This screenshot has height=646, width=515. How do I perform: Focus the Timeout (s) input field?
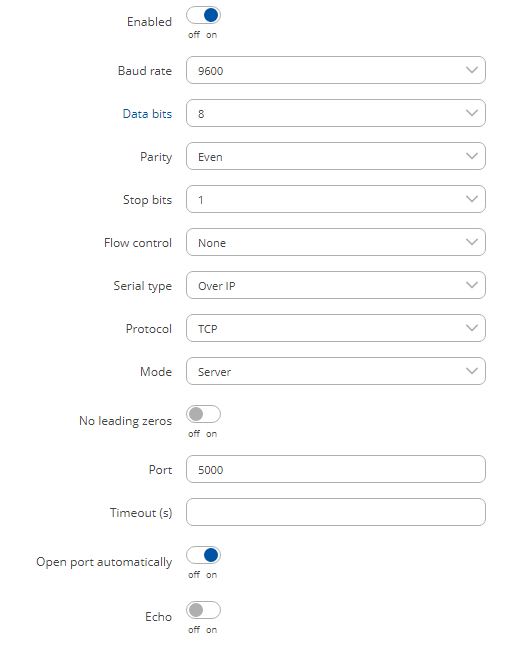(x=336, y=512)
